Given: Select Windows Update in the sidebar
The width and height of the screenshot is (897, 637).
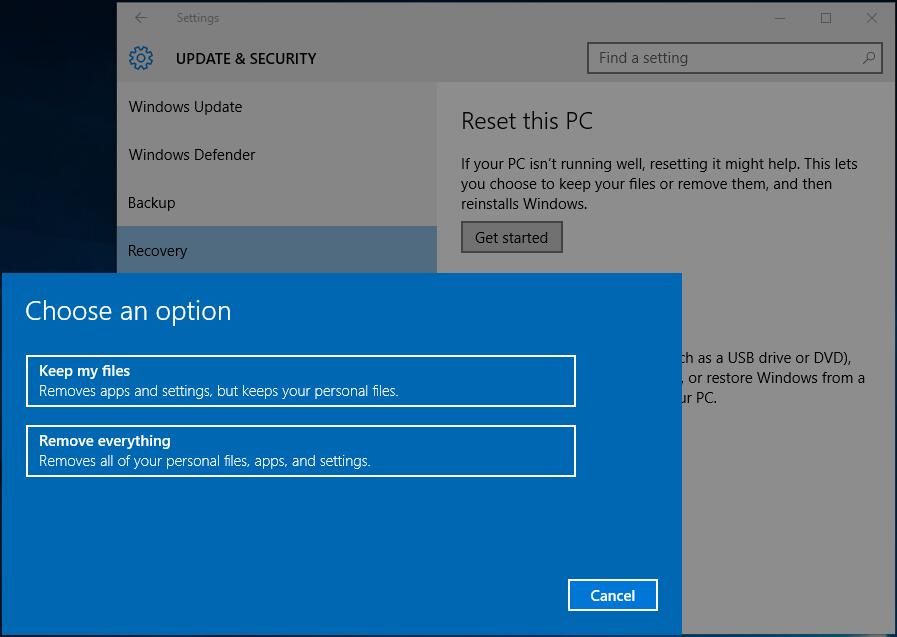Looking at the screenshot, I should 185,107.
